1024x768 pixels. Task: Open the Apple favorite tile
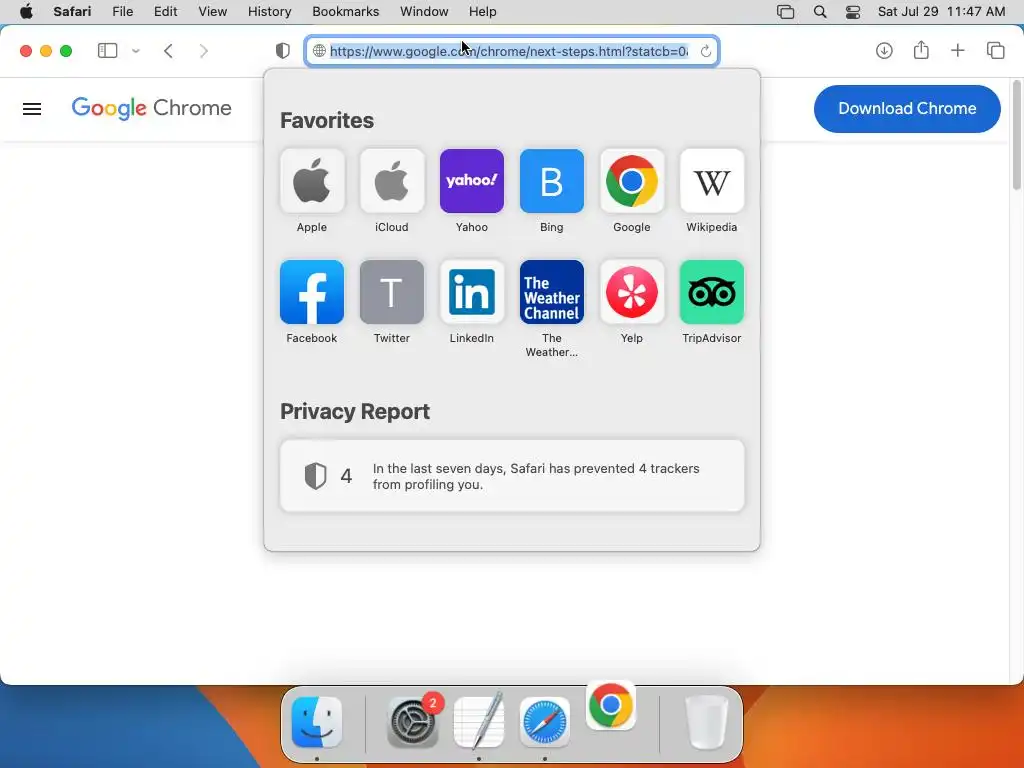coord(312,181)
